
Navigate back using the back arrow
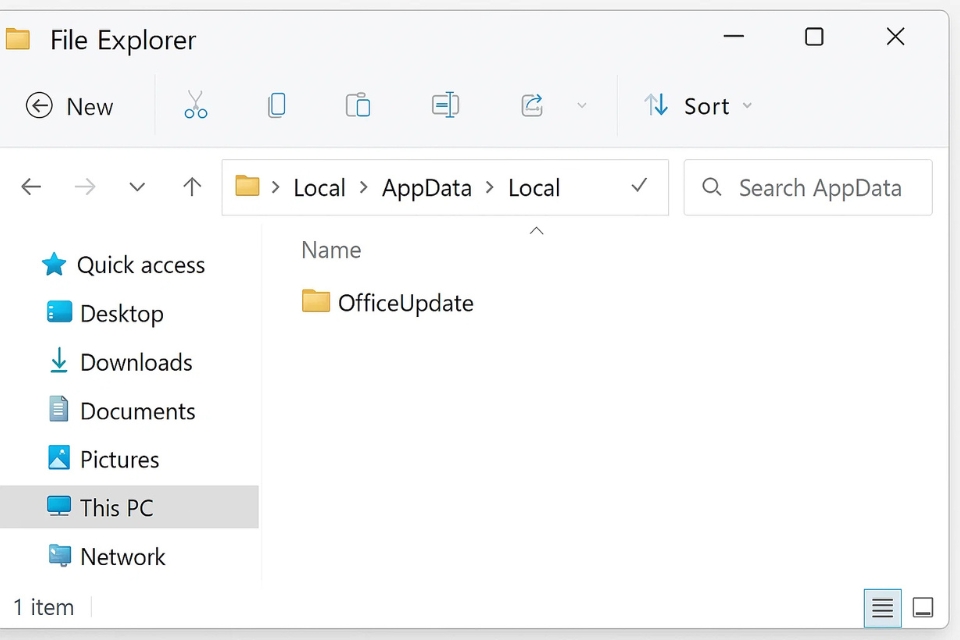(31, 186)
